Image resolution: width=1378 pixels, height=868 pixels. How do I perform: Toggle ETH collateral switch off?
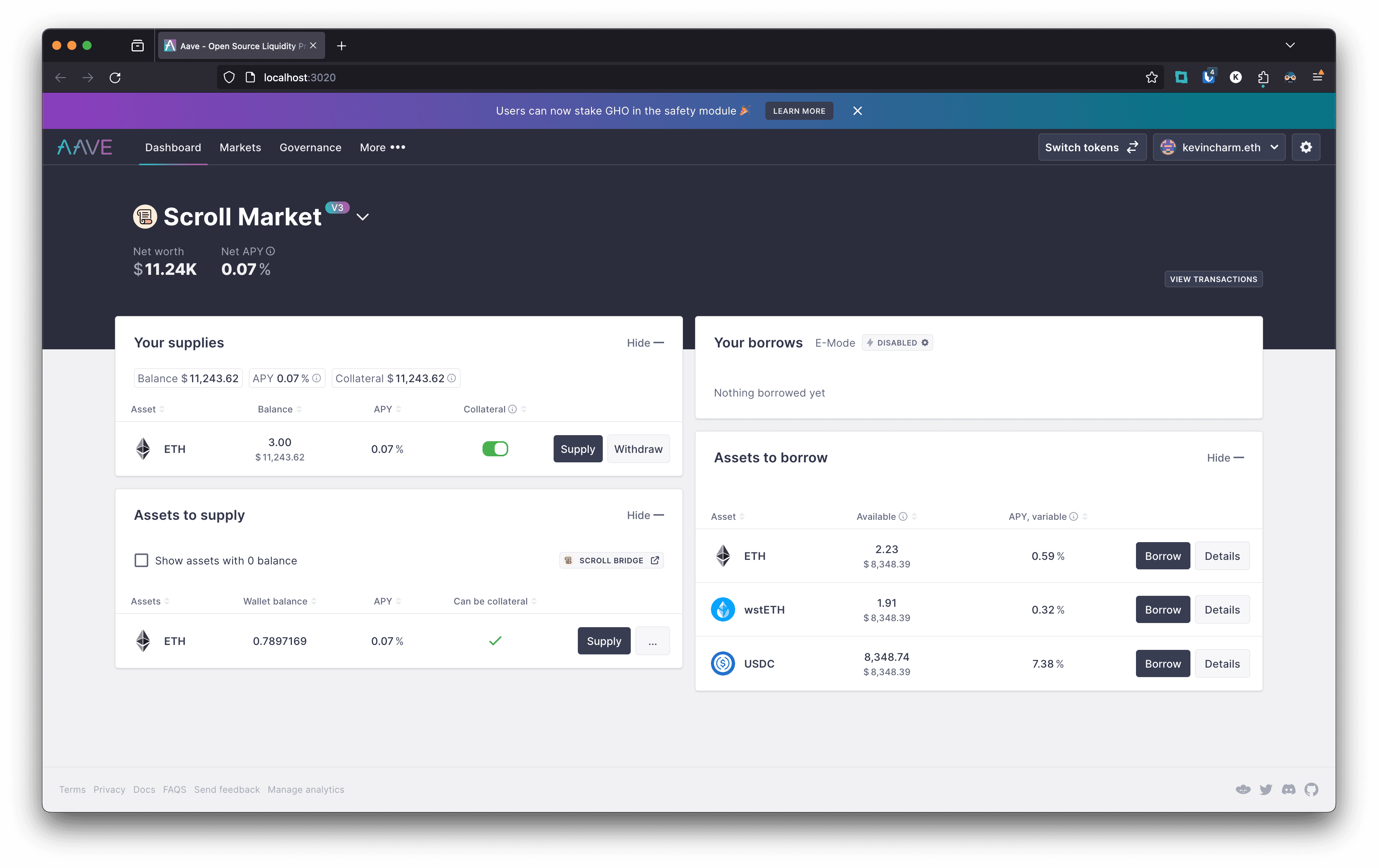point(495,449)
